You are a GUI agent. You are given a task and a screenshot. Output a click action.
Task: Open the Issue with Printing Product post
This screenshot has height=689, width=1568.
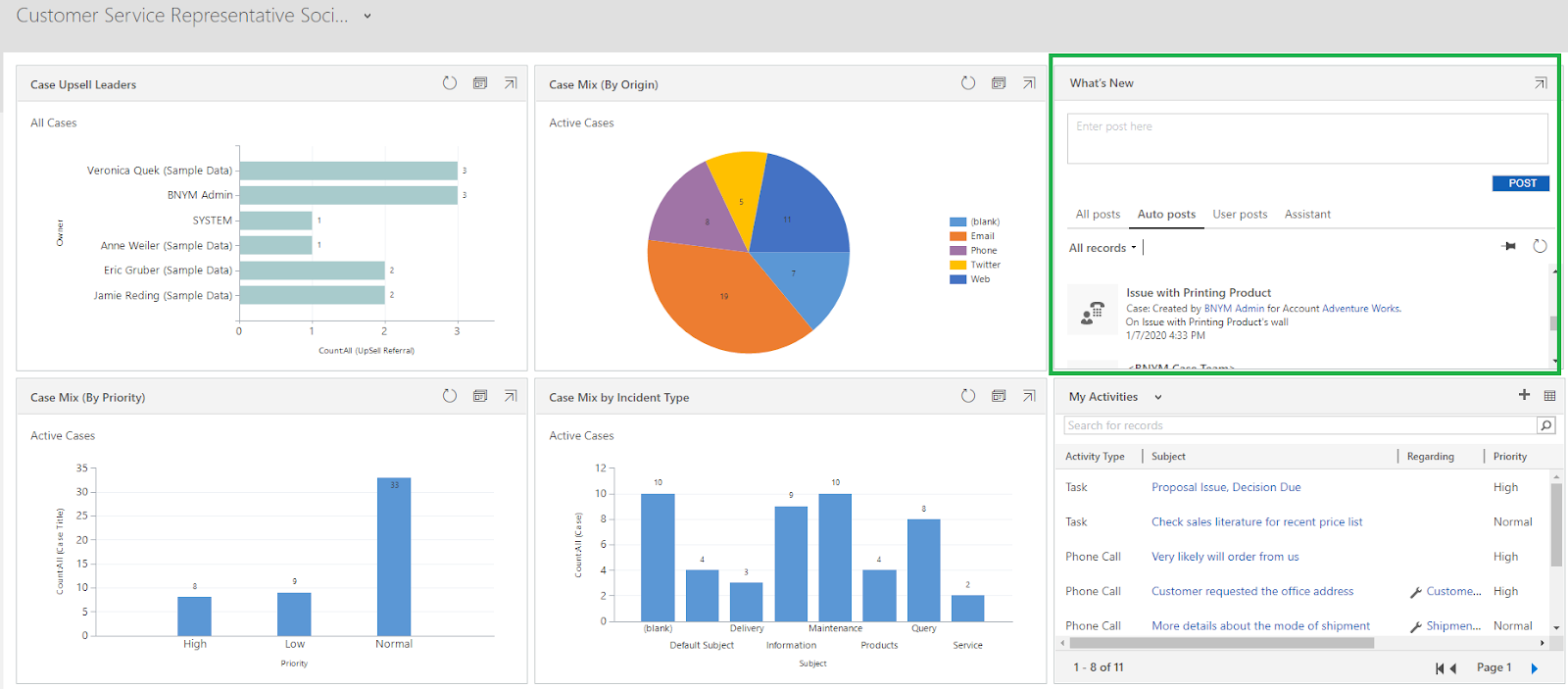point(1199,292)
